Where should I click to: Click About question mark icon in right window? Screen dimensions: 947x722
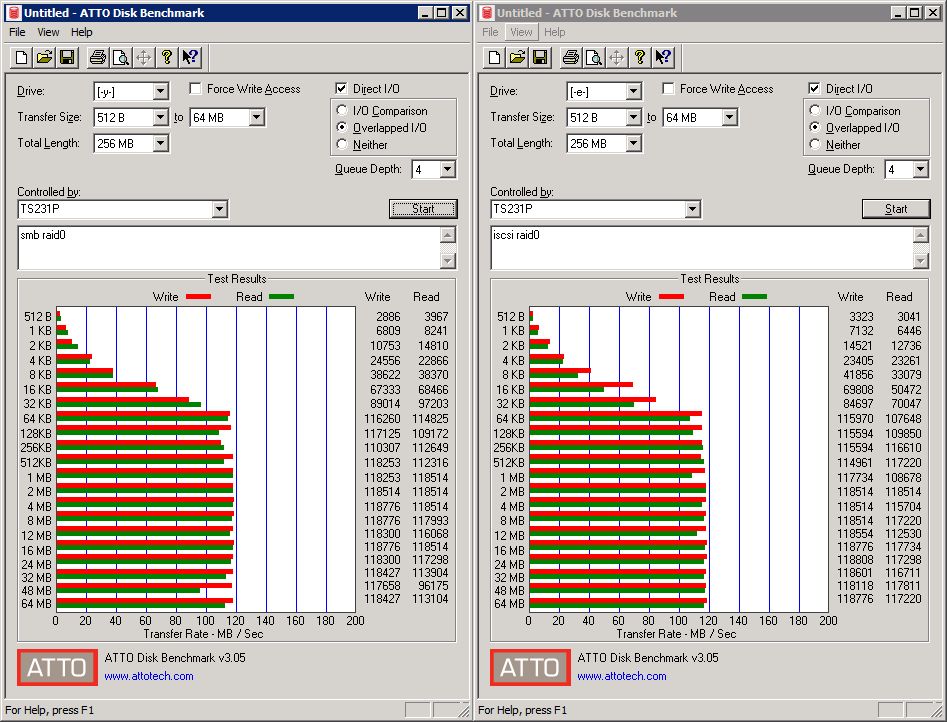pos(640,57)
